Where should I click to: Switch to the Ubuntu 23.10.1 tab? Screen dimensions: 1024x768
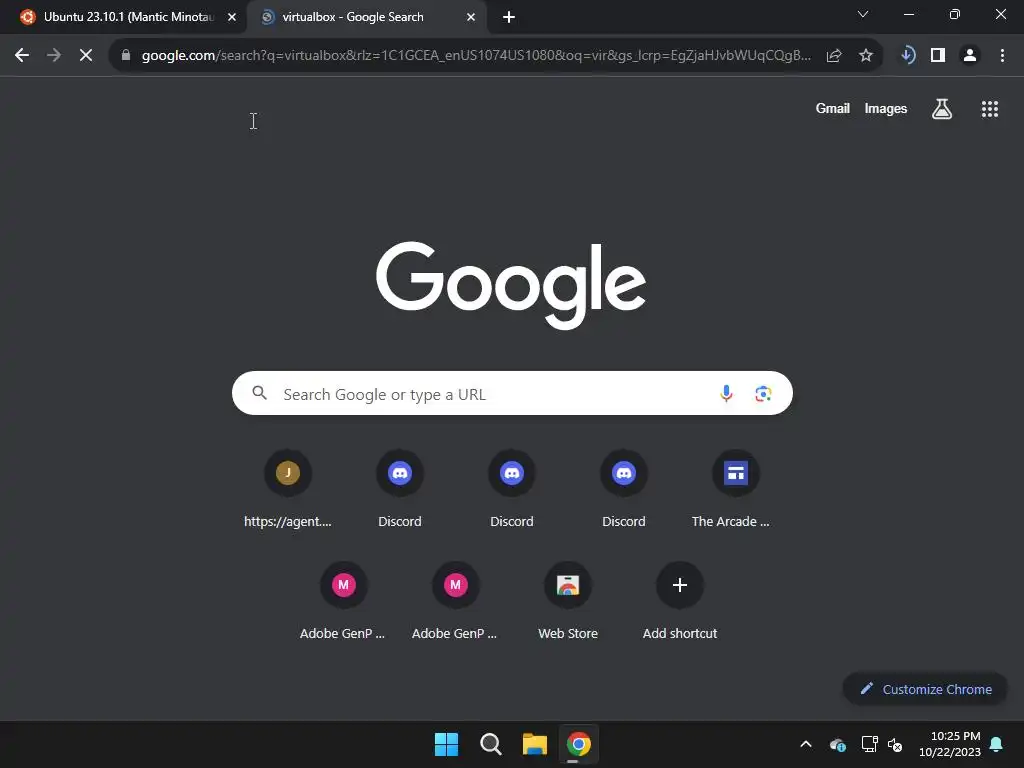123,17
